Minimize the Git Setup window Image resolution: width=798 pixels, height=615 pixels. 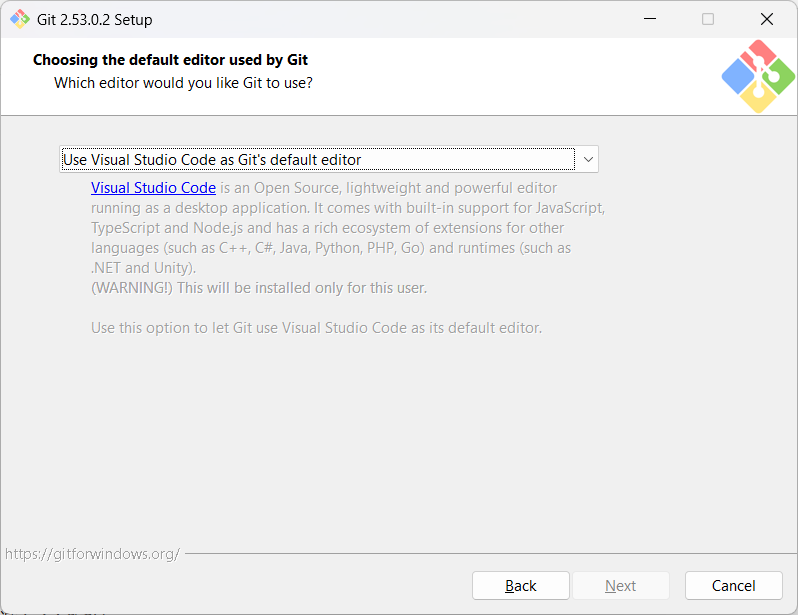click(650, 19)
